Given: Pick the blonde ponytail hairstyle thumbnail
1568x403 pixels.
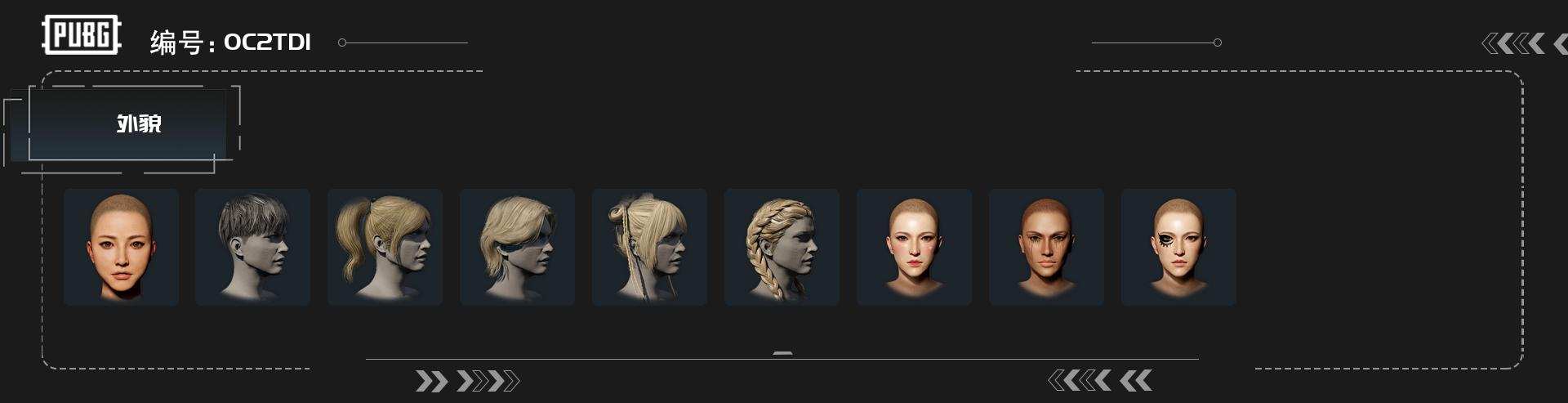Looking at the screenshot, I should 385,247.
